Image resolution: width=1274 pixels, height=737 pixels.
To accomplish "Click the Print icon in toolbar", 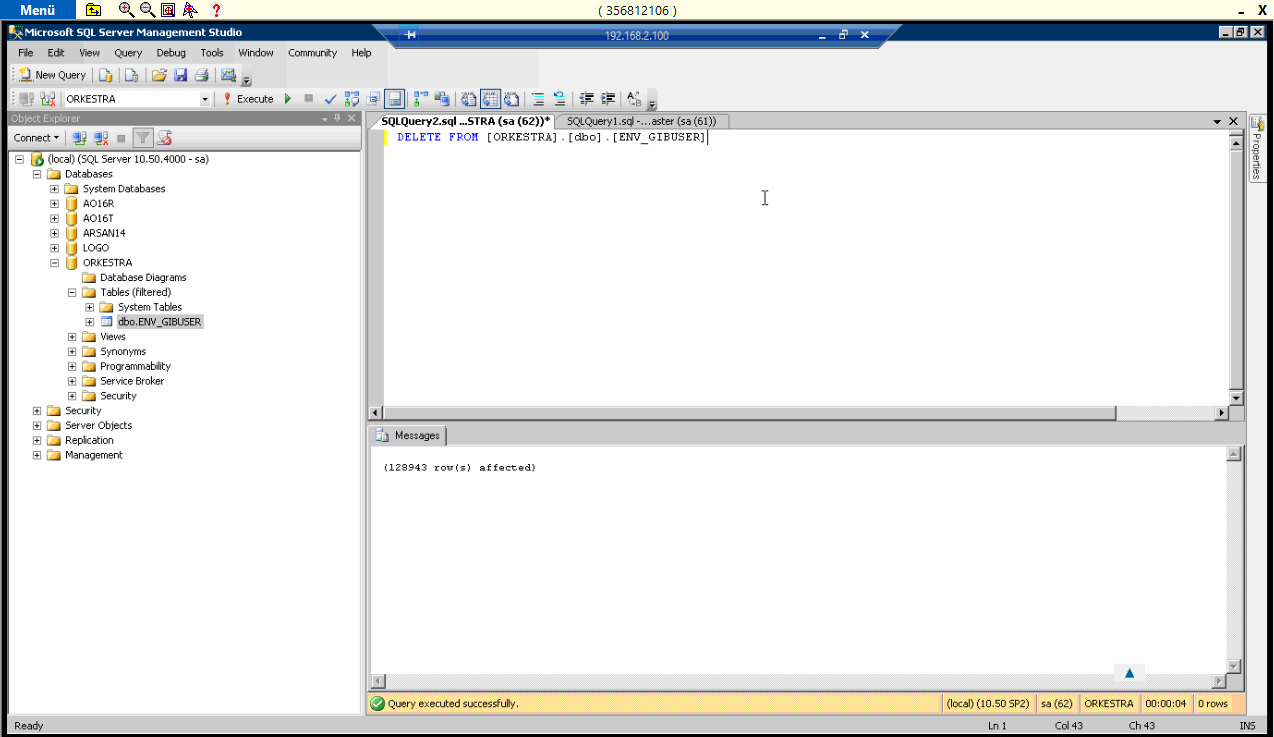I will click(202, 75).
